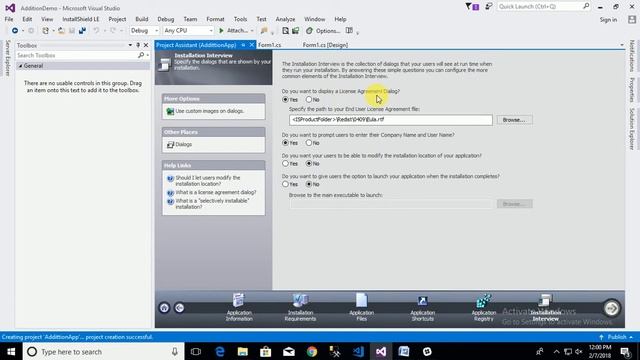
Task: Select Yes for launch application when installation completes
Action: [x=285, y=184]
